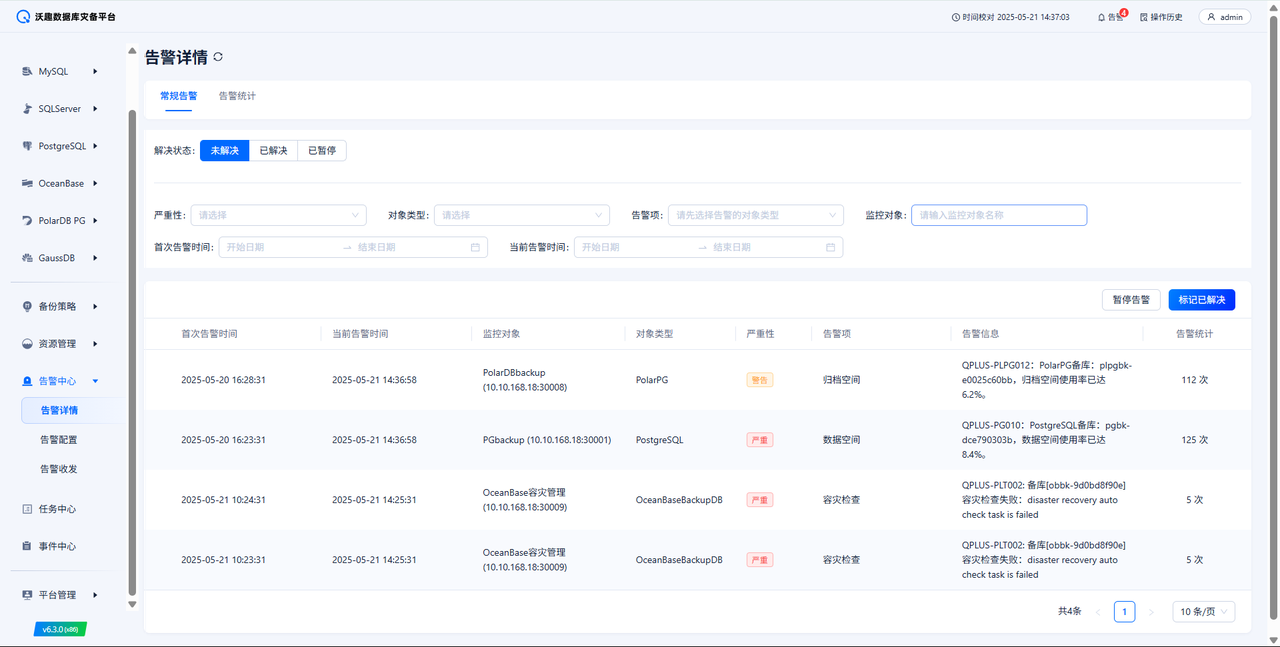This screenshot has height=647, width=1280.
Task: Click the 2025-05-21 10:24:31 first alert time
Action: (x=223, y=500)
